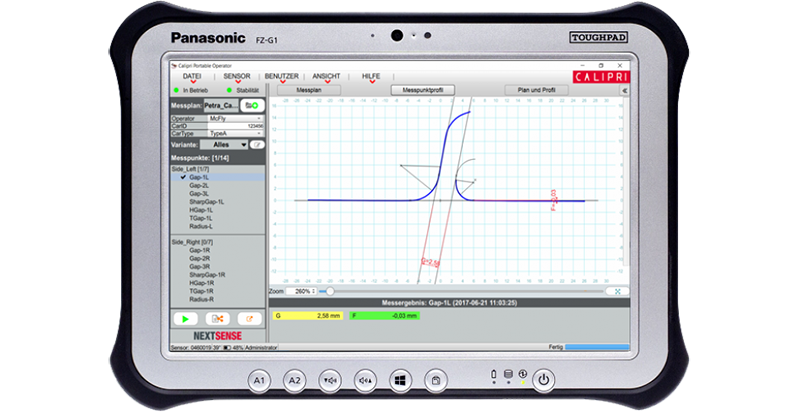Switch to the Plan und Profil tab
The width and height of the screenshot is (800, 412).
click(536, 90)
